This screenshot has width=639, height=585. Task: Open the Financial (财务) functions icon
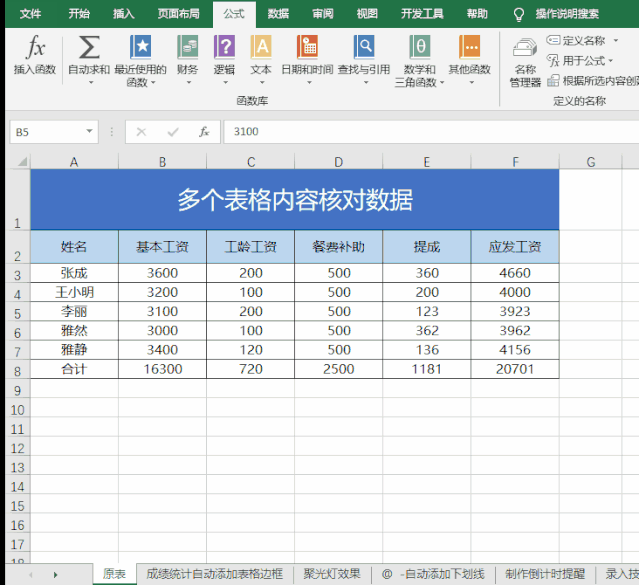click(187, 47)
